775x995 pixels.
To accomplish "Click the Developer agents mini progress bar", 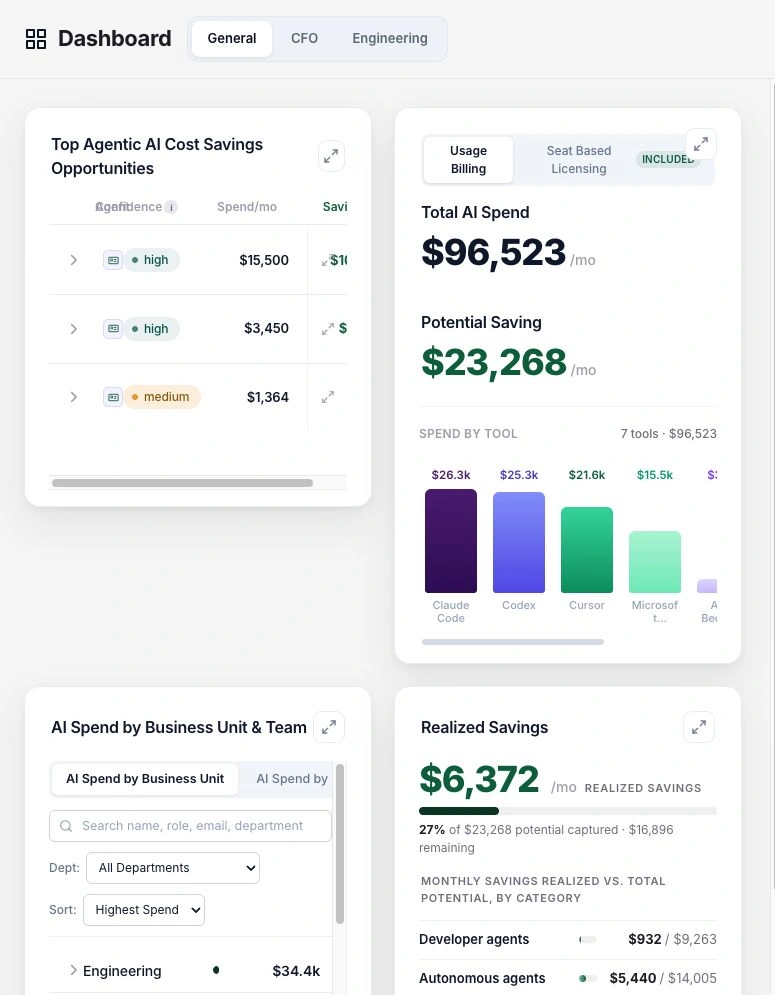I will 588,940.
